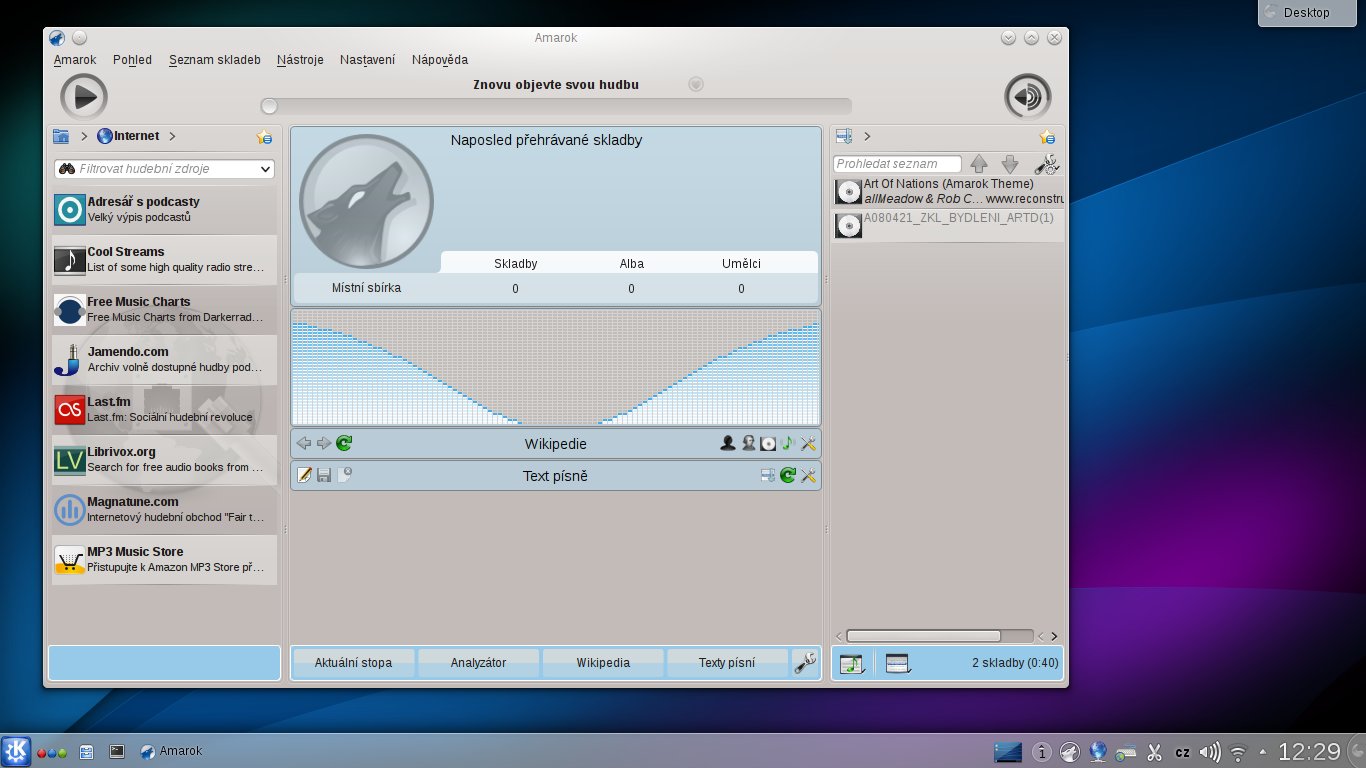Open Cool Streams radio service
The width and height of the screenshot is (1366, 768).
pos(164,259)
